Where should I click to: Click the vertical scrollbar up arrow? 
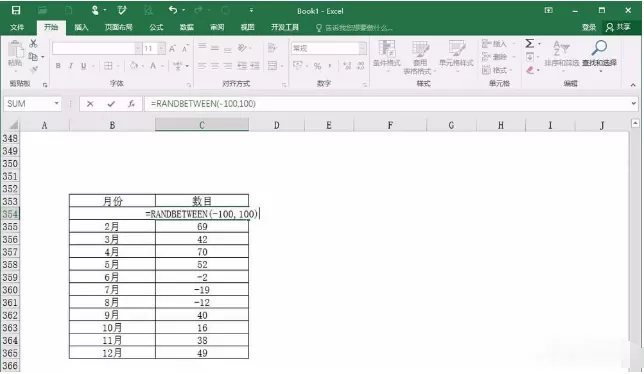(x=635, y=123)
